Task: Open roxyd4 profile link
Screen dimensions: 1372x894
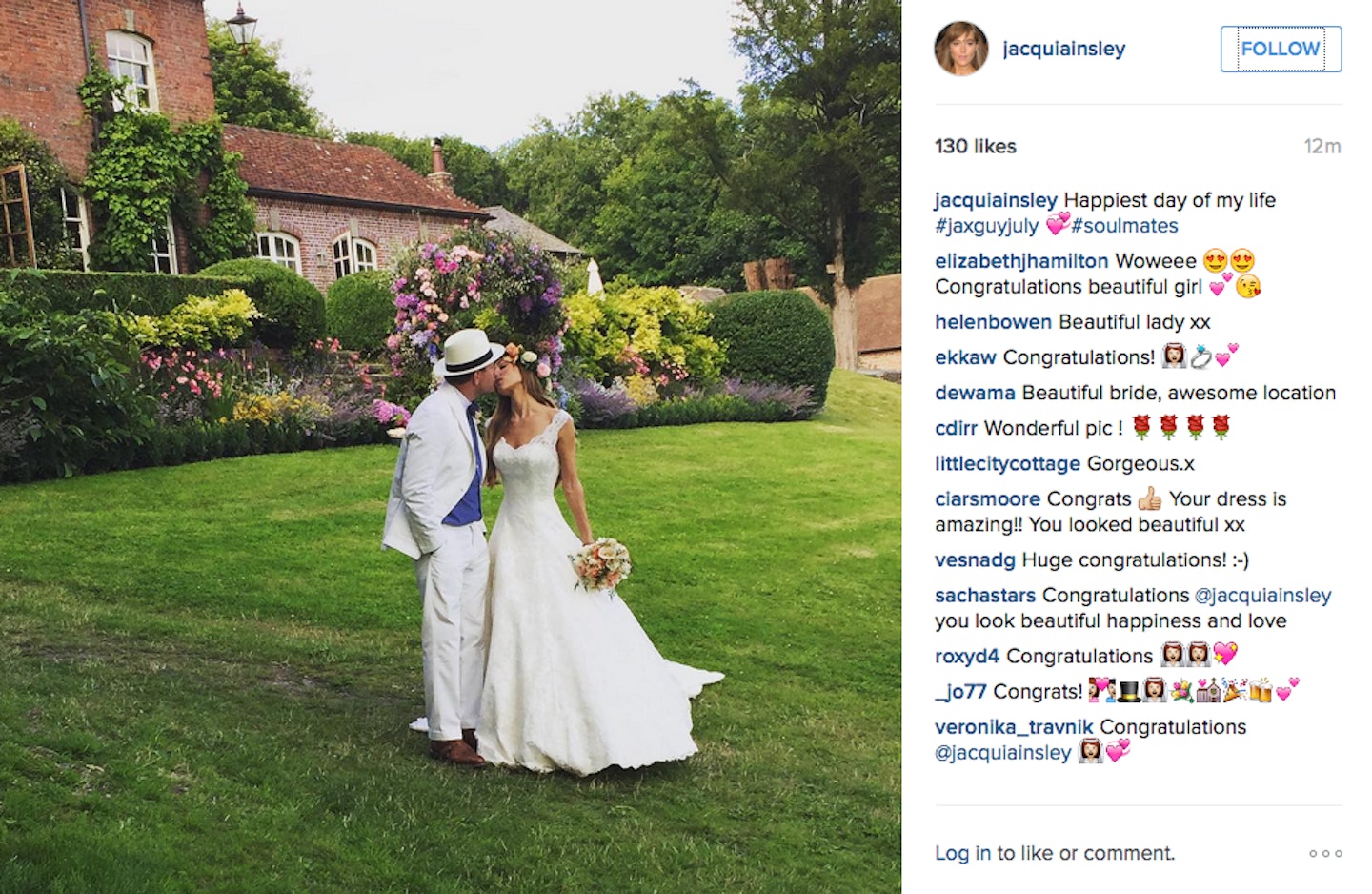Action: point(967,656)
